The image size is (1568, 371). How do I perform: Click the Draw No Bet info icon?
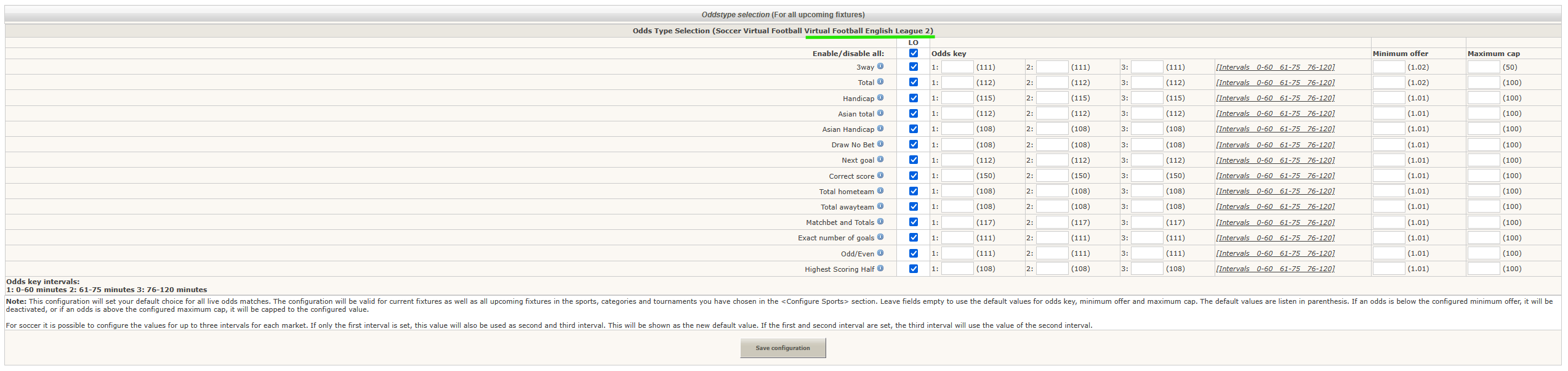click(x=880, y=144)
